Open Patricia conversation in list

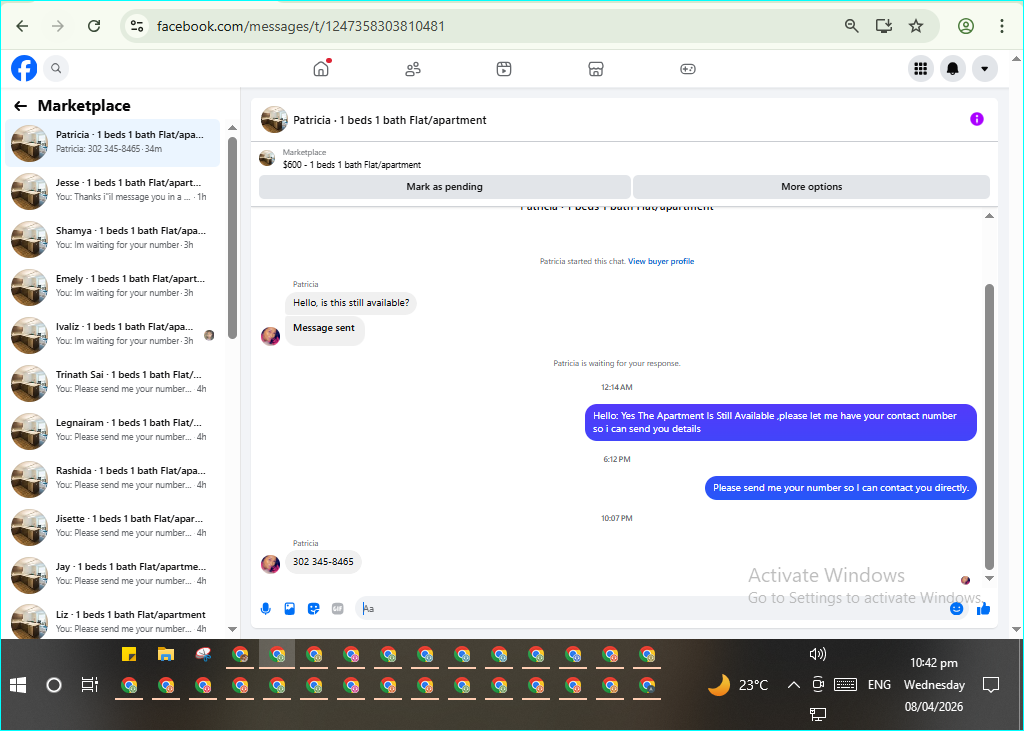pos(112,142)
